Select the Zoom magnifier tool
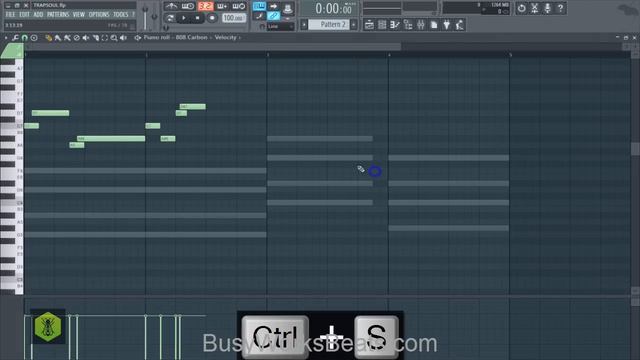640x360 pixels. pos(114,38)
